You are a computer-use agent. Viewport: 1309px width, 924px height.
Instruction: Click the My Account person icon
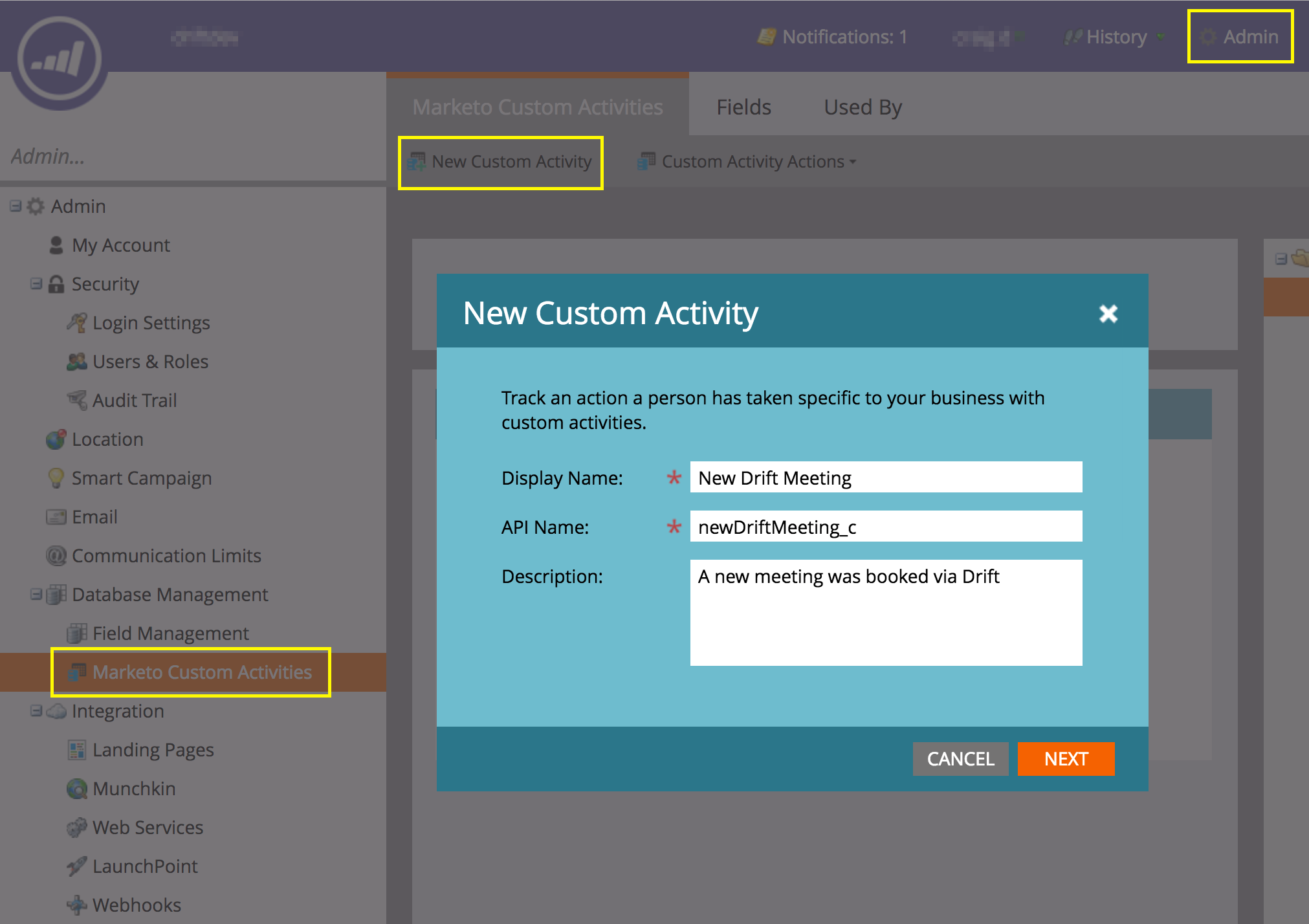point(56,245)
